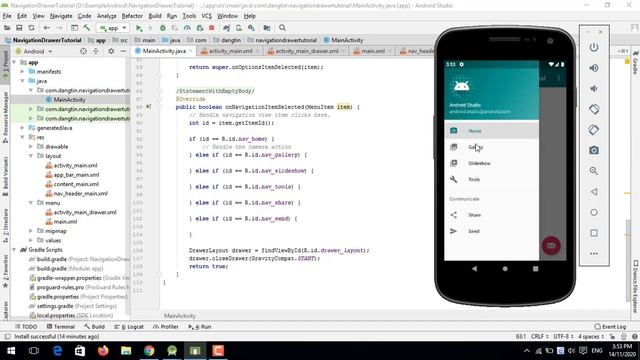Select Tools in the emulator drawer
The width and height of the screenshot is (640, 360).
click(491, 180)
